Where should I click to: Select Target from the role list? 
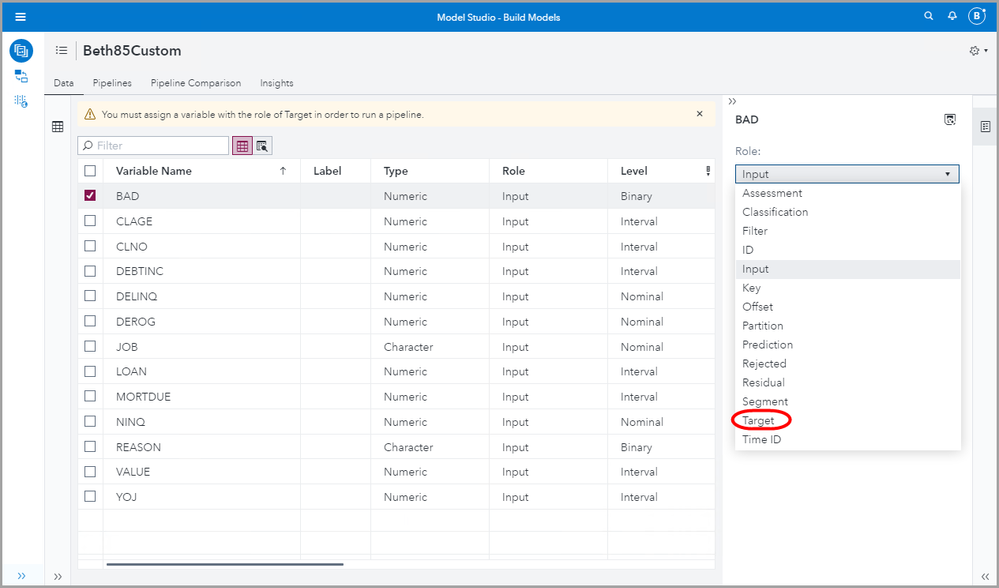click(x=759, y=421)
